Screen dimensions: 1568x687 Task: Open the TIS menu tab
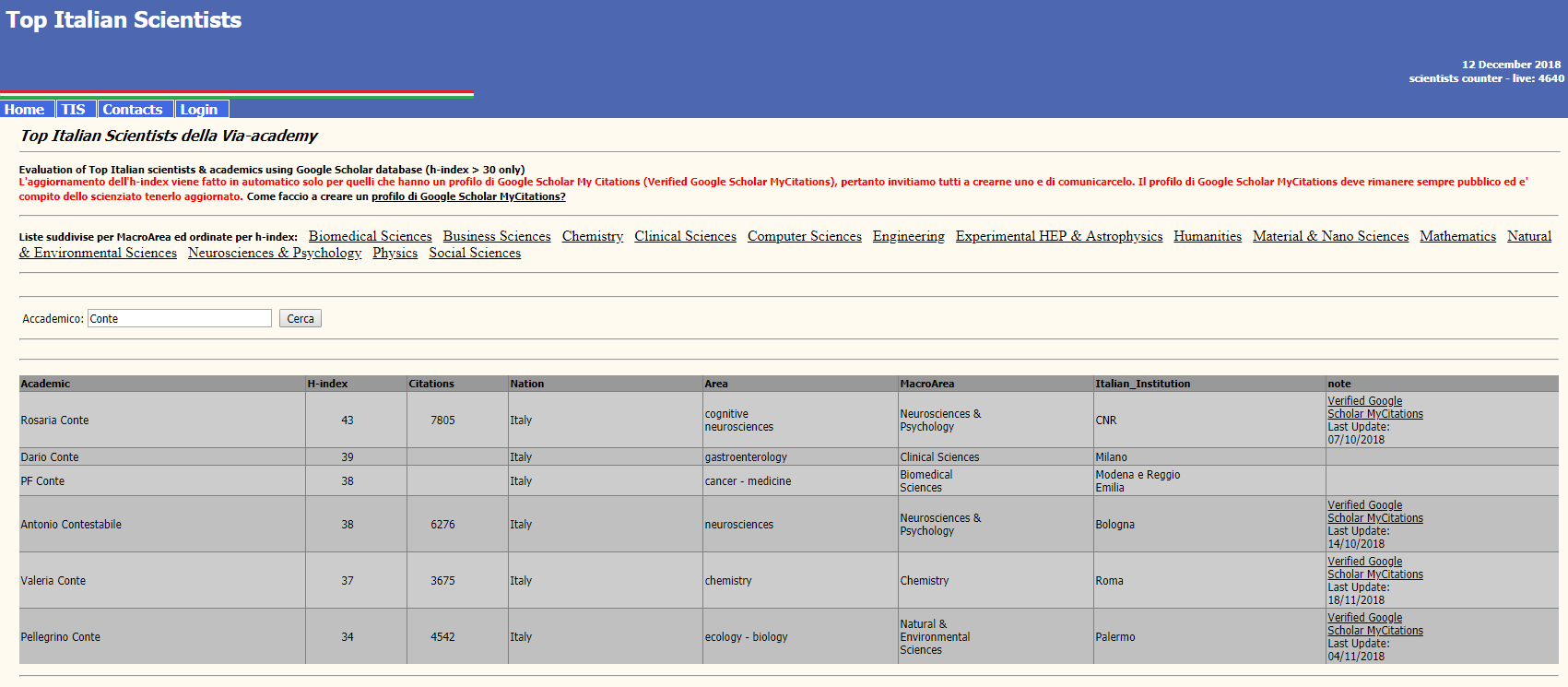coord(75,109)
